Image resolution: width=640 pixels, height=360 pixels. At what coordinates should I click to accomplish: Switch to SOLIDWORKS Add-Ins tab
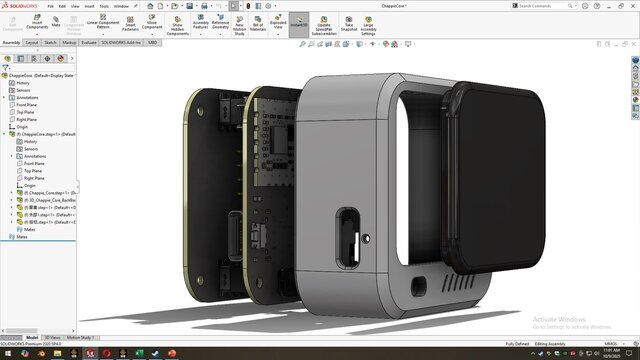pos(121,42)
